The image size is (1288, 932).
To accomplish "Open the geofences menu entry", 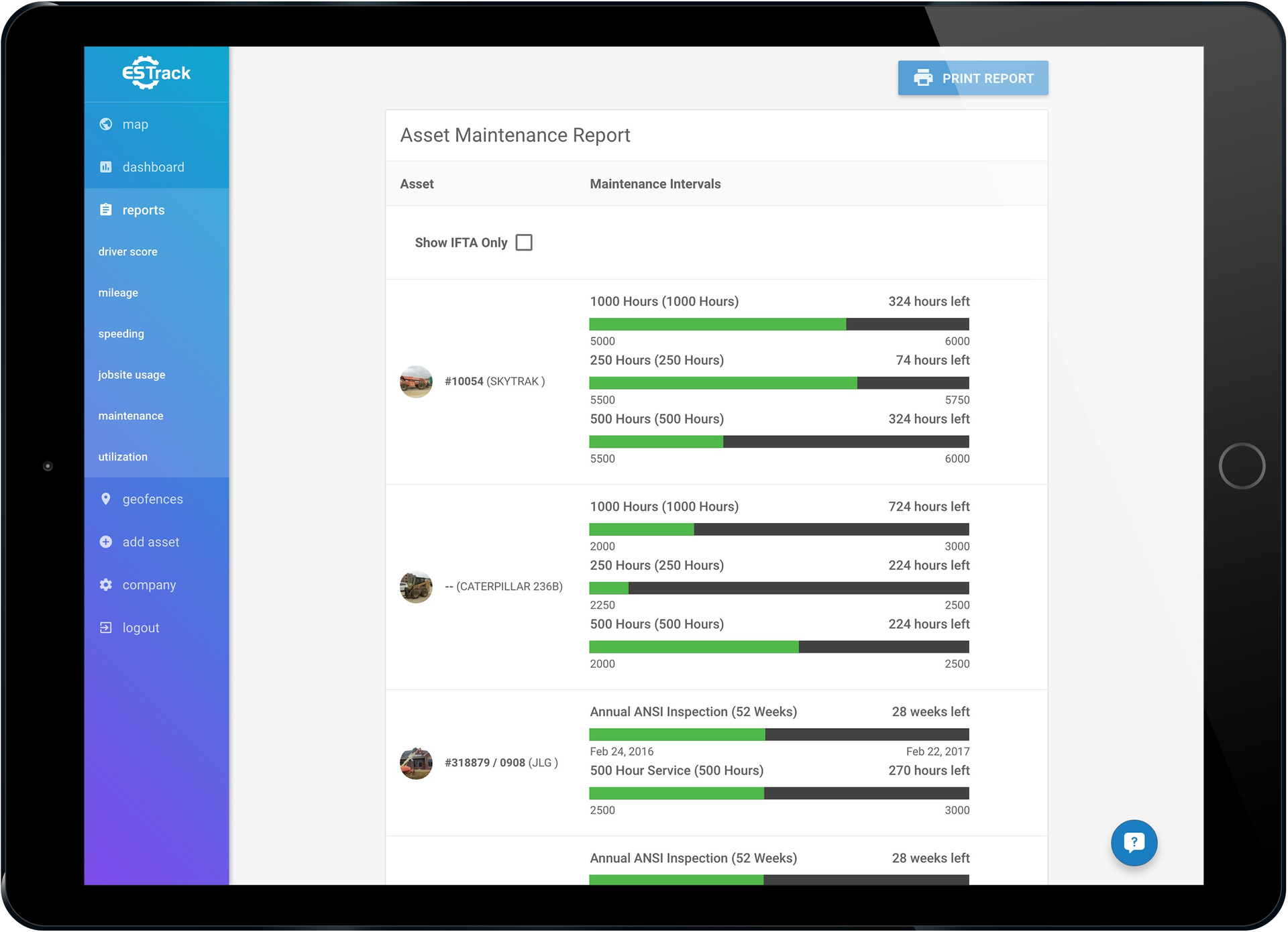I will coord(156,499).
